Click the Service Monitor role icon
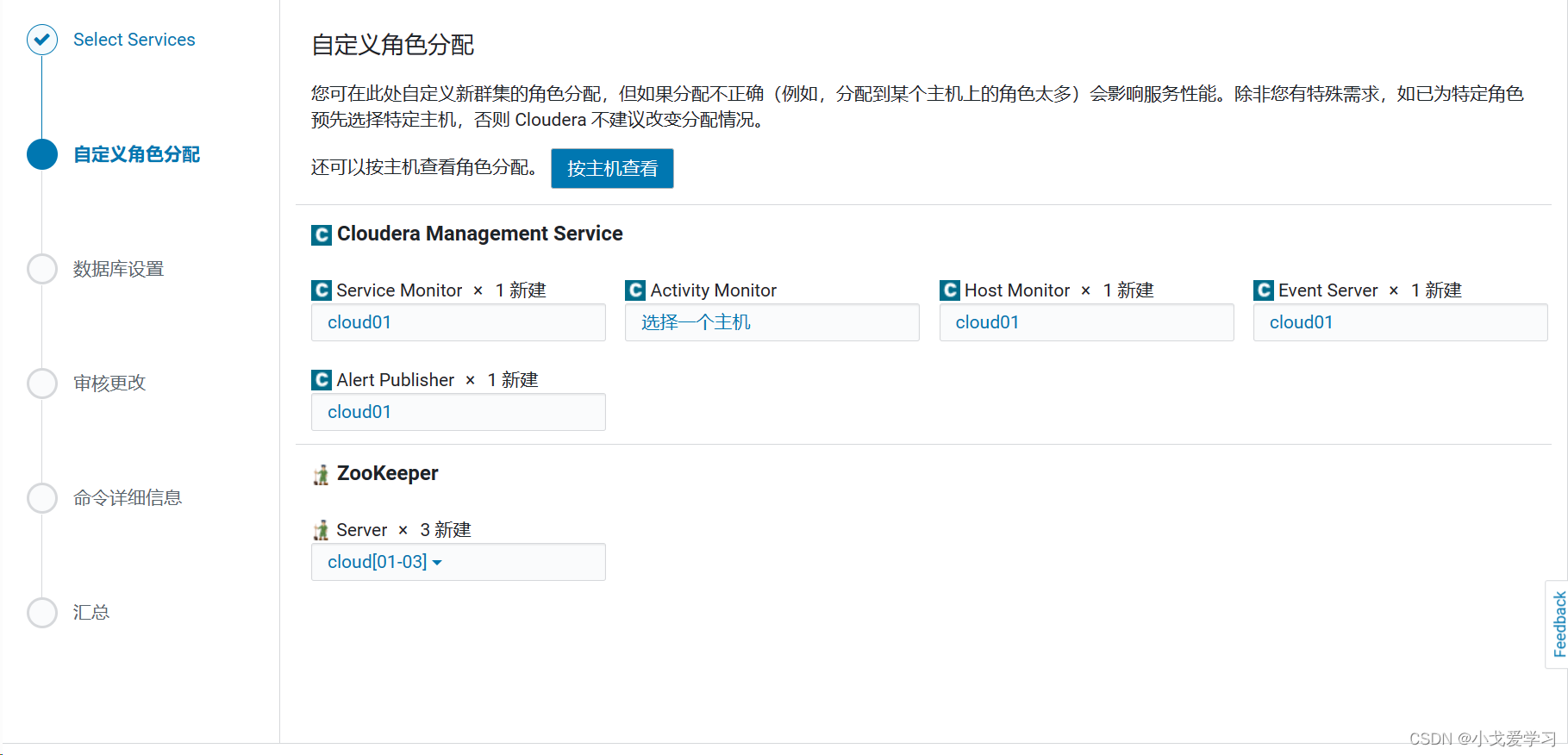 322,290
